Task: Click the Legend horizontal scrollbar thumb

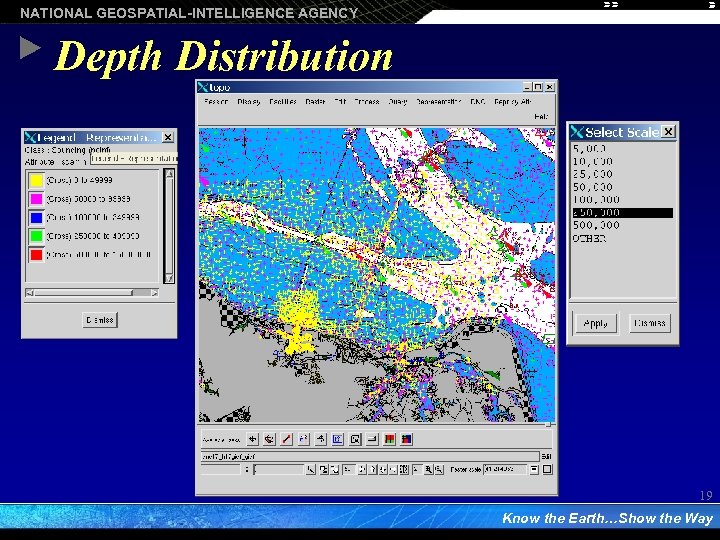Action: (x=84, y=292)
